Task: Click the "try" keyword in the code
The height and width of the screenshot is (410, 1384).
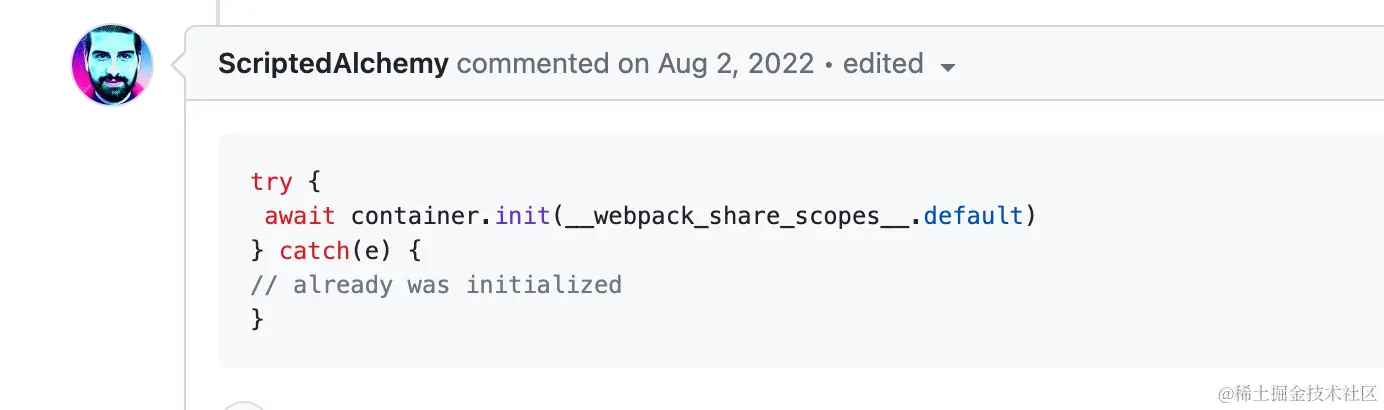Action: 271,182
